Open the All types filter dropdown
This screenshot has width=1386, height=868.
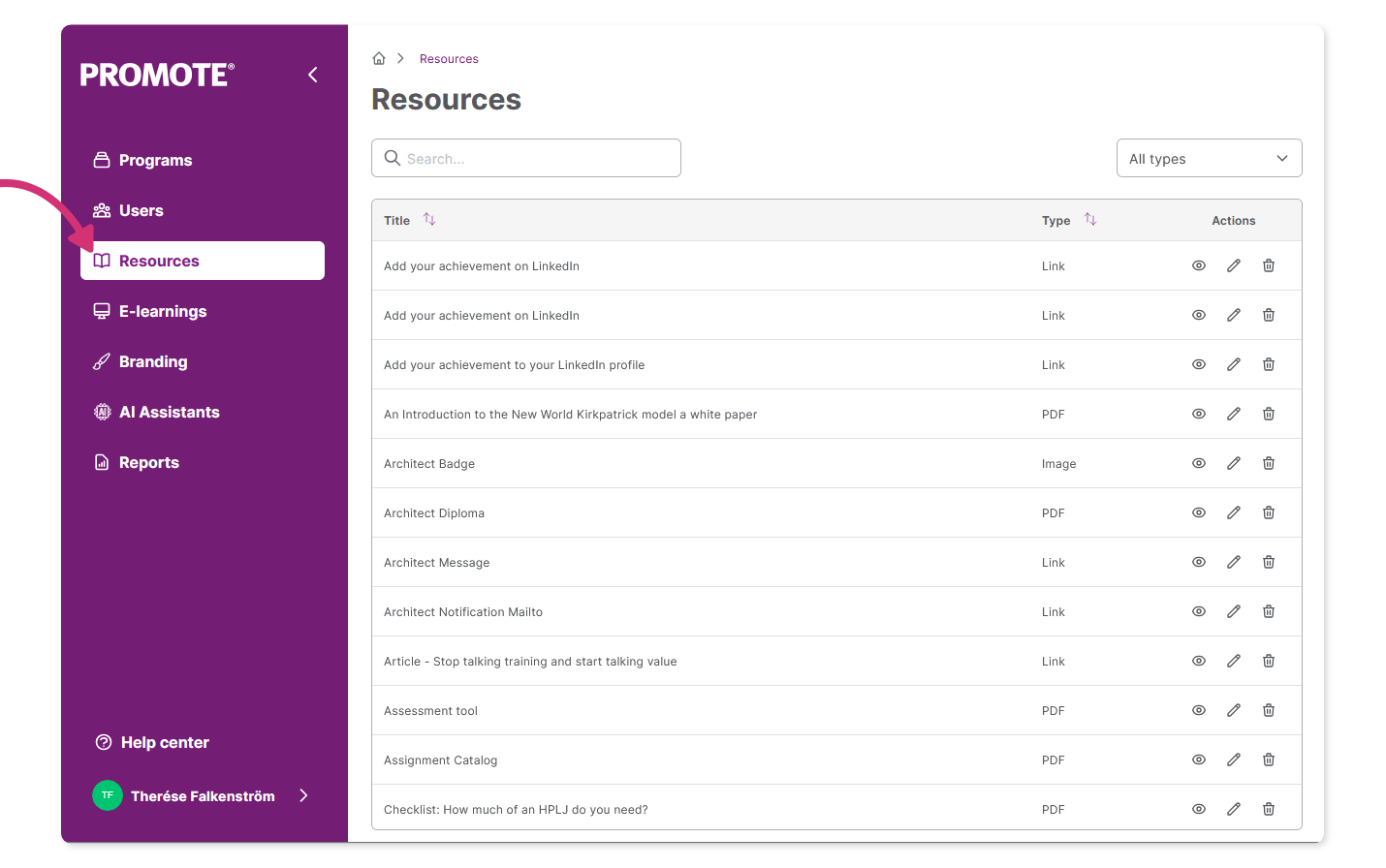pos(1209,158)
